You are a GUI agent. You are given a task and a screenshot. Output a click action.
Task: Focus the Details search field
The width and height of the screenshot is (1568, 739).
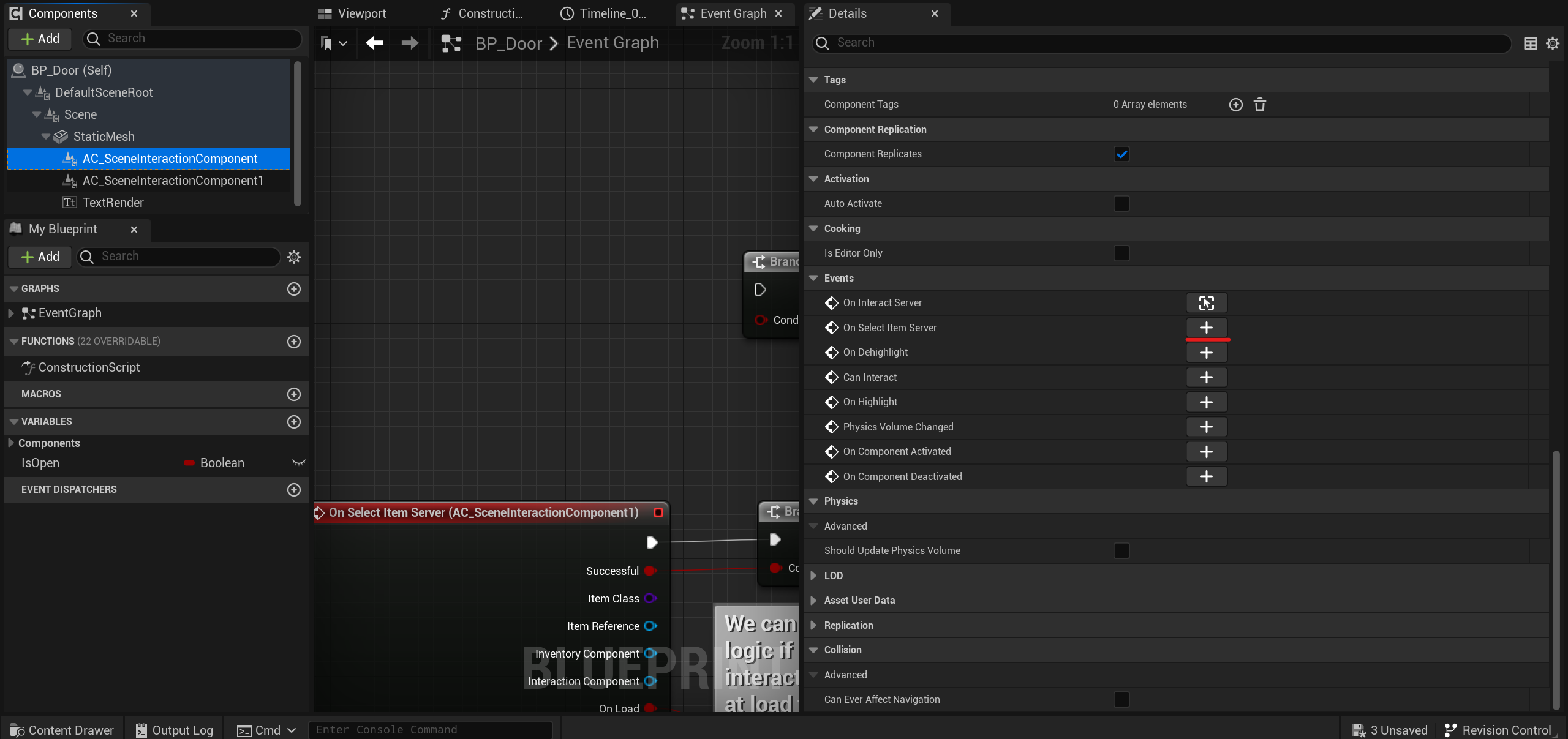pos(1161,43)
